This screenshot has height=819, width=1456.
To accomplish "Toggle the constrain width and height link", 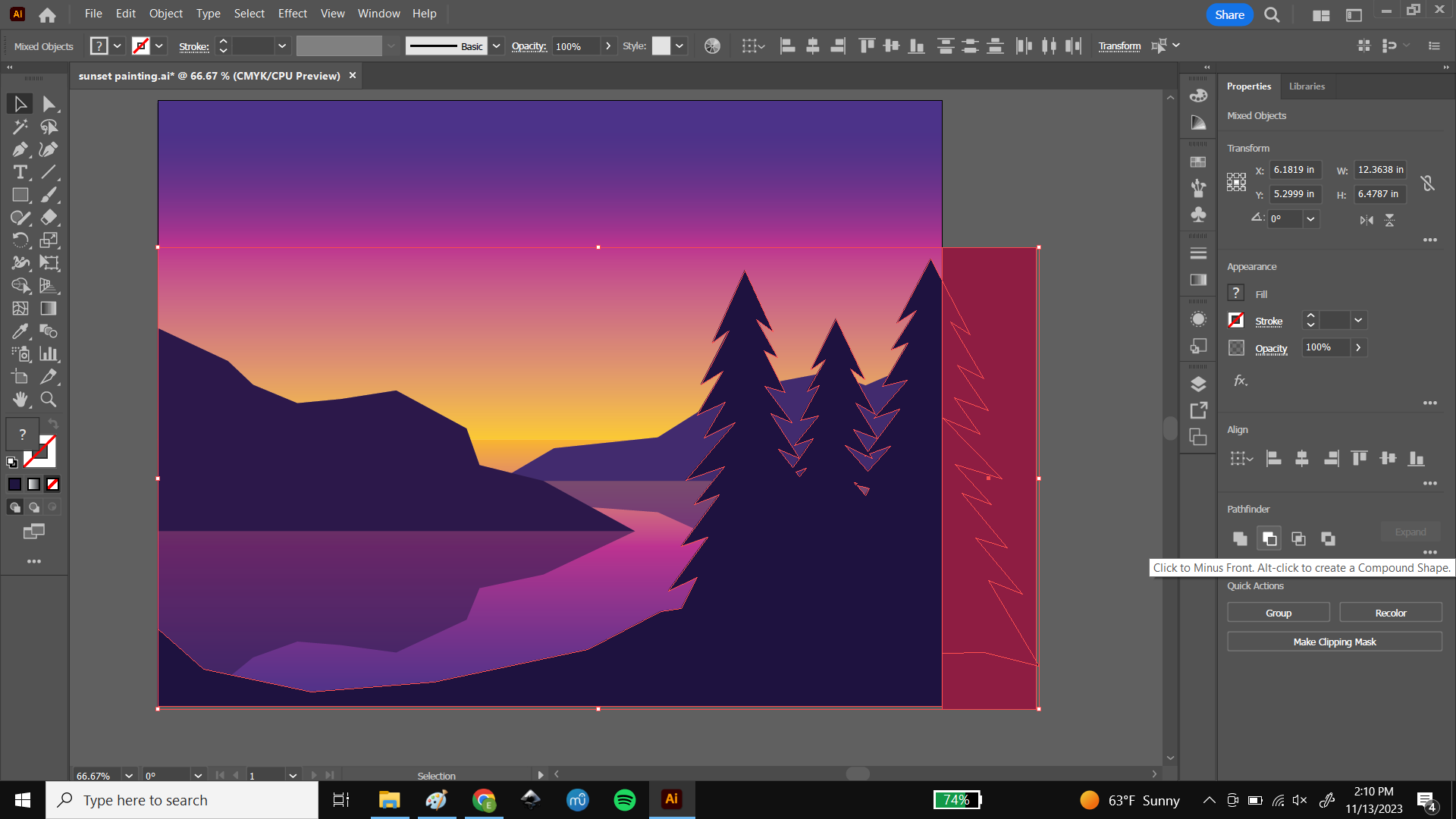I will click(1429, 182).
